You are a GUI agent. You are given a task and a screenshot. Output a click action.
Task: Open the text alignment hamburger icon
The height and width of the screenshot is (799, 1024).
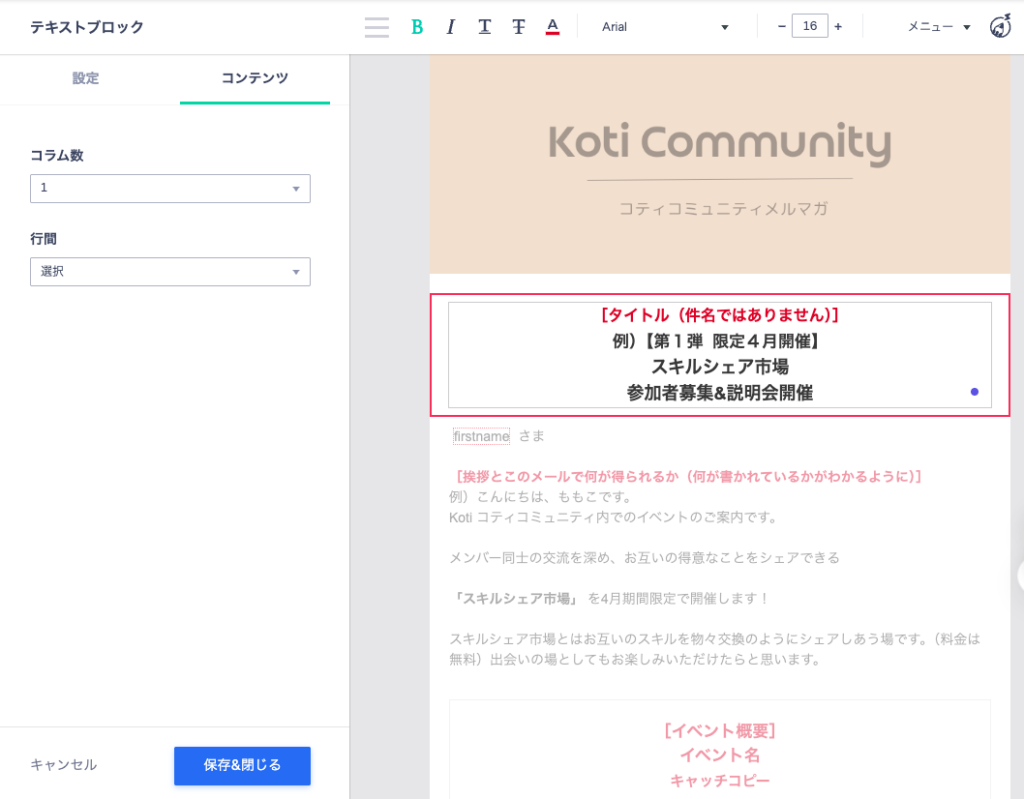pyautogui.click(x=377, y=27)
